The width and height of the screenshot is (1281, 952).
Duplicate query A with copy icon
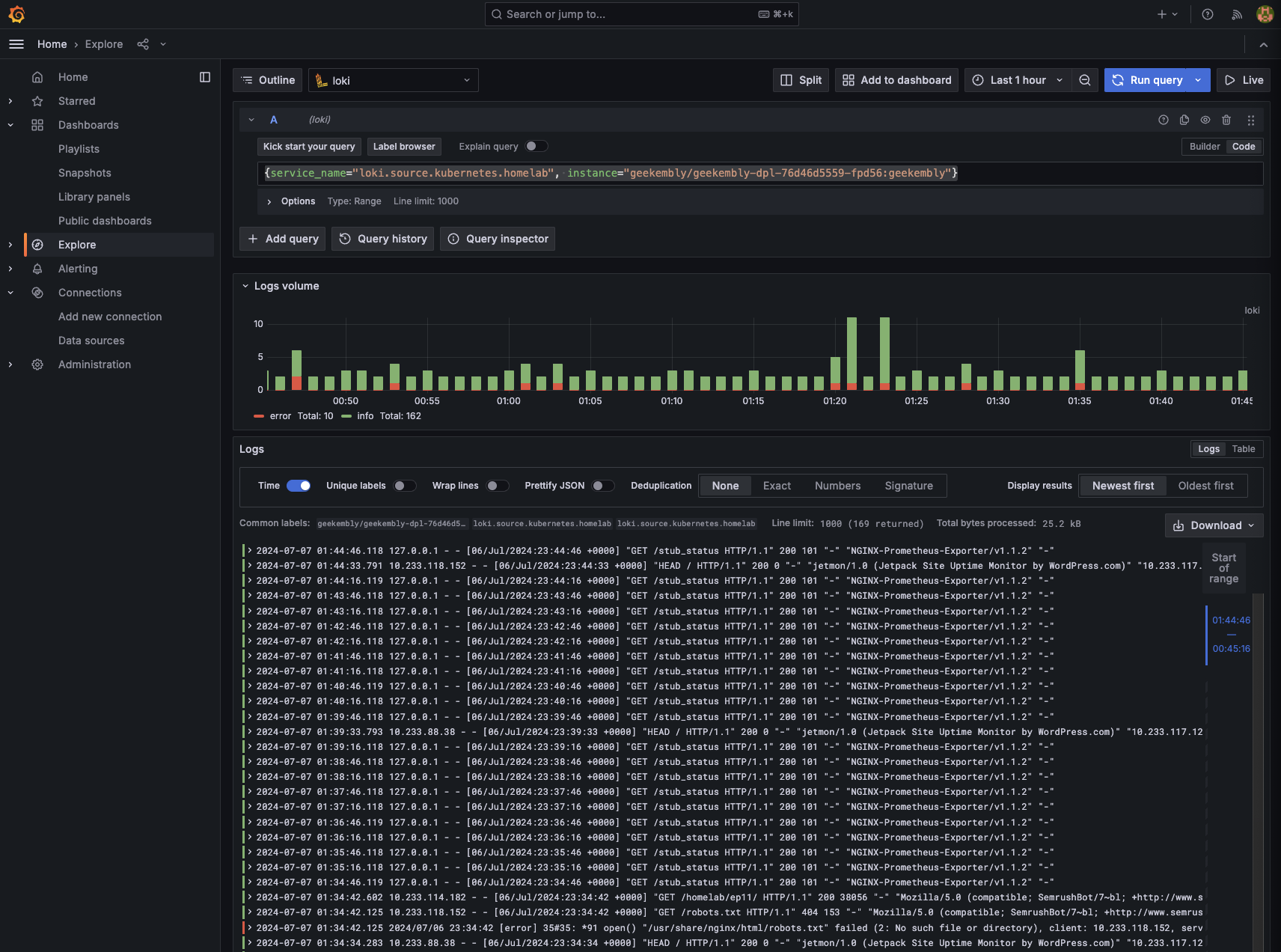coord(1184,120)
